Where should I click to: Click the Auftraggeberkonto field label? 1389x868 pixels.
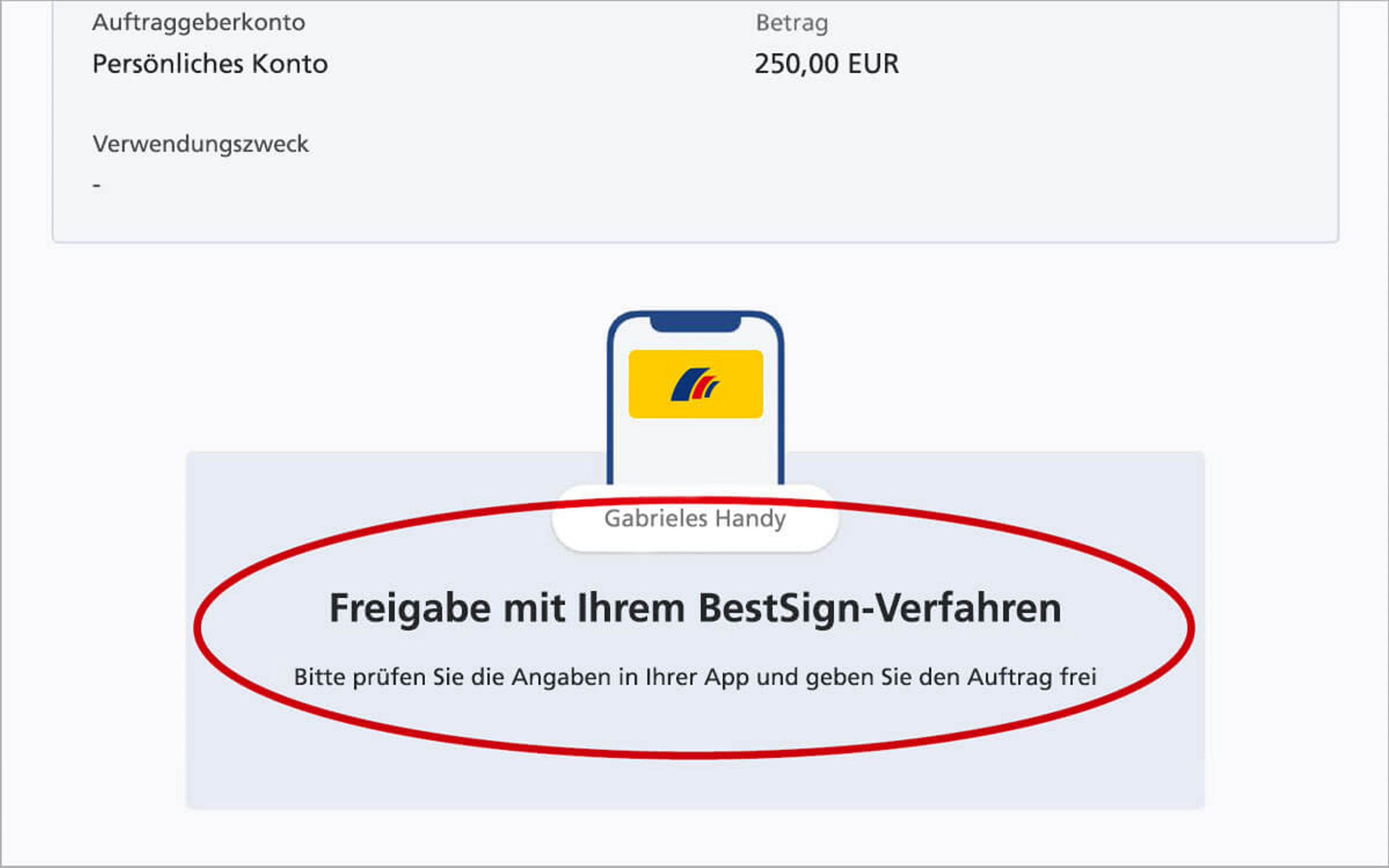199,22
